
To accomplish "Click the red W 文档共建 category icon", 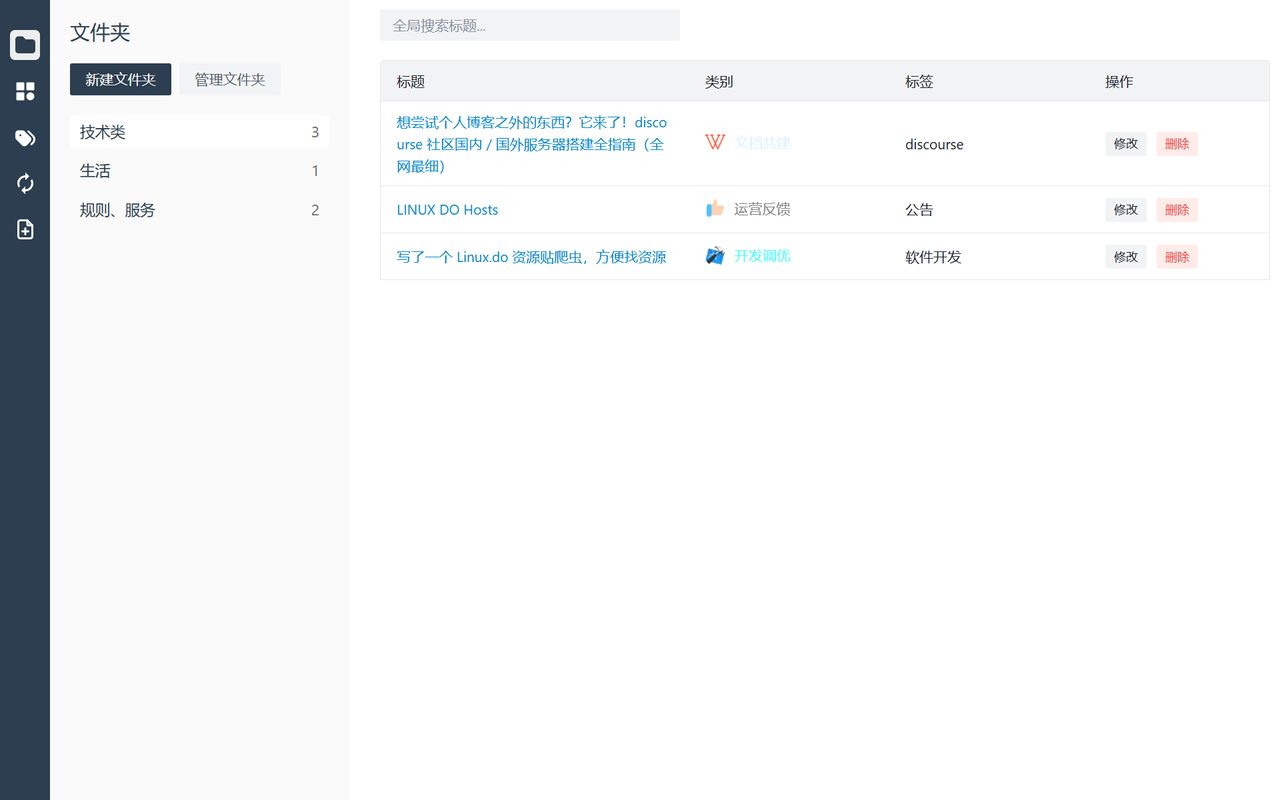I will point(714,143).
